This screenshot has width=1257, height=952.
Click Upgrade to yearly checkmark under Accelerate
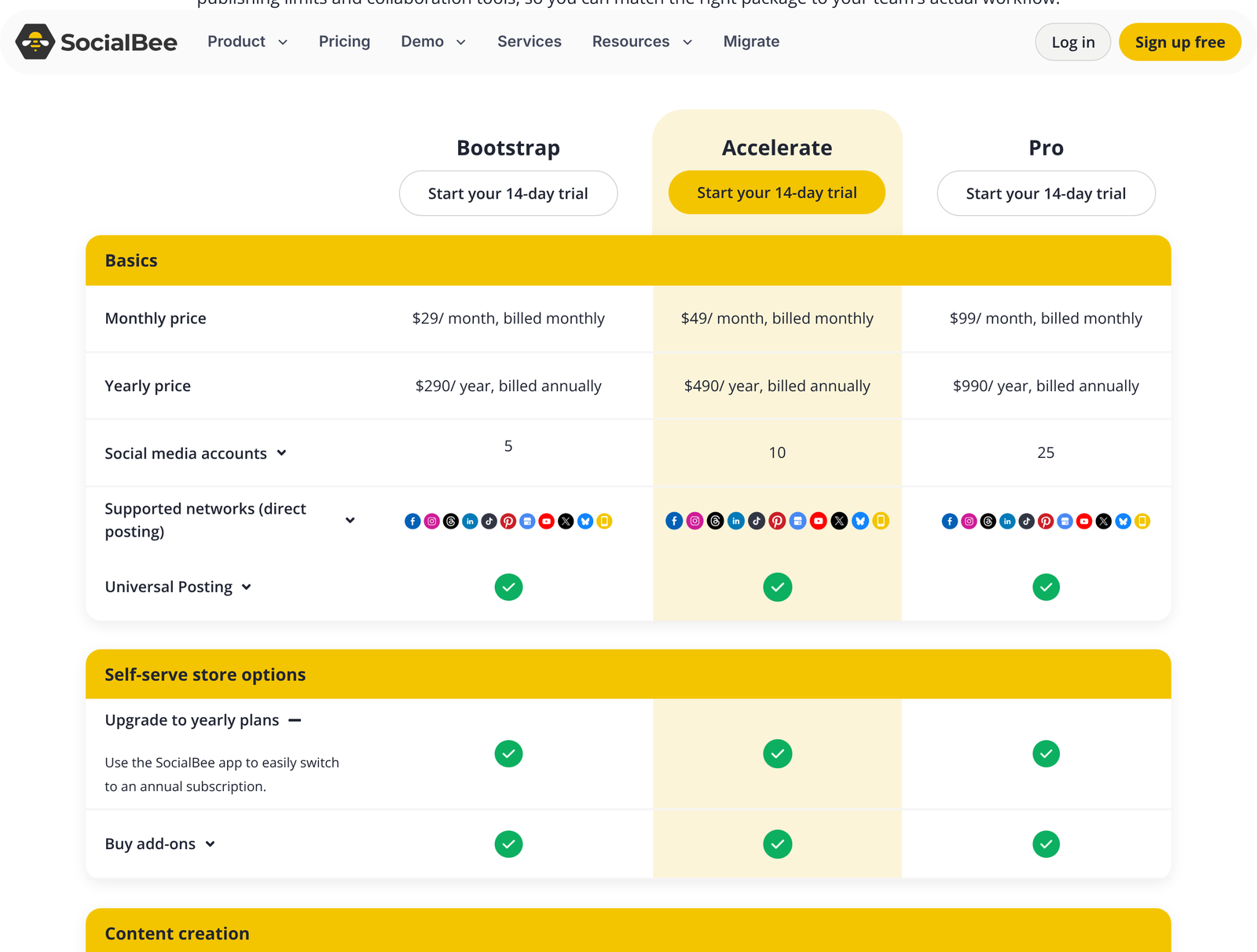click(777, 753)
